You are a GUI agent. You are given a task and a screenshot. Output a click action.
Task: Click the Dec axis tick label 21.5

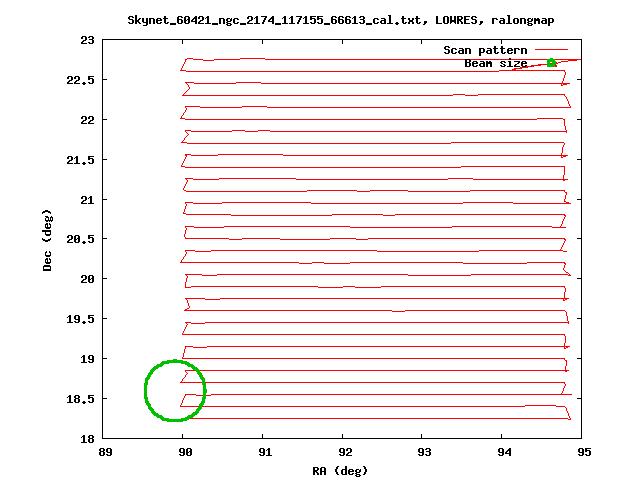[80, 160]
